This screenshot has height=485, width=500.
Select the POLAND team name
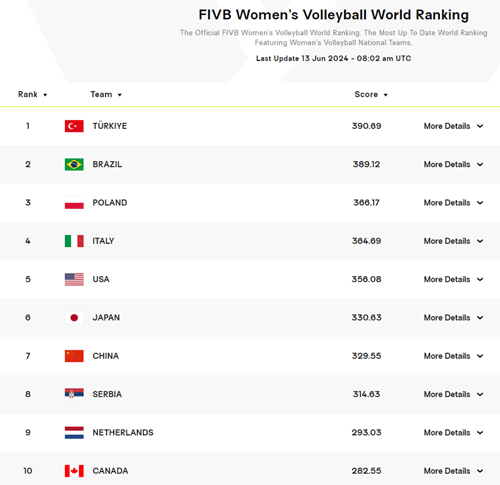[110, 203]
